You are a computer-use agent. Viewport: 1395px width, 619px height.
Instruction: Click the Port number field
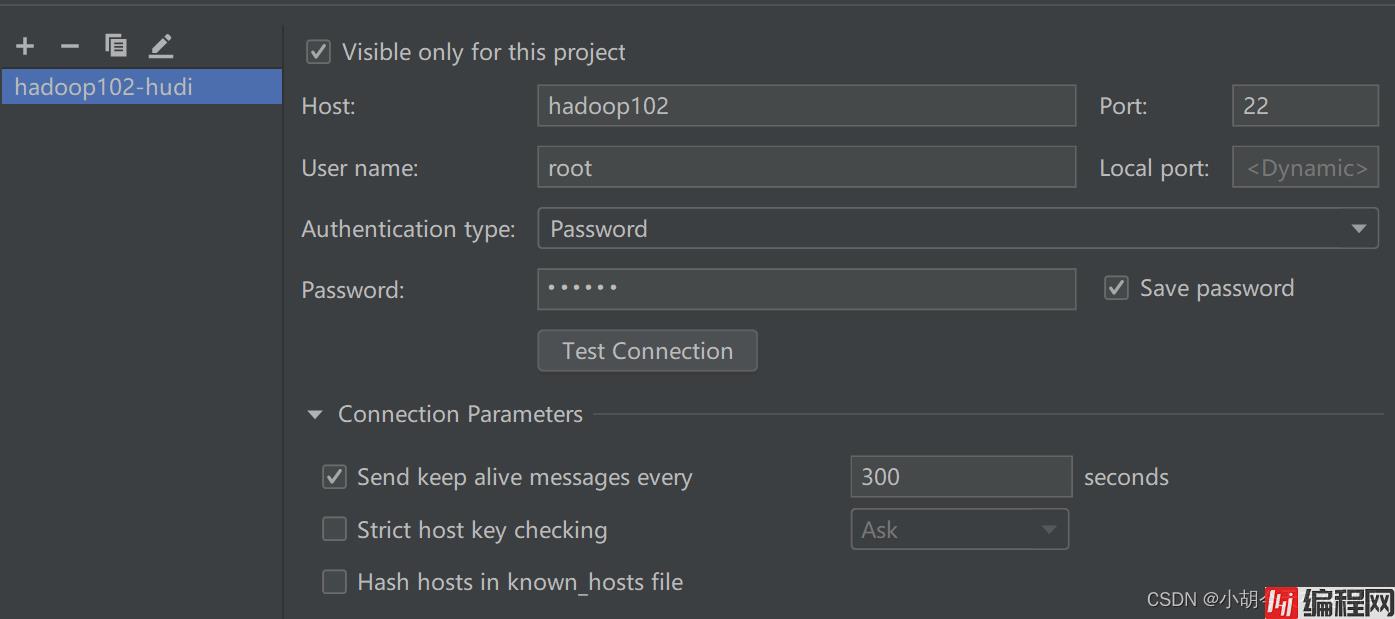pos(1304,106)
